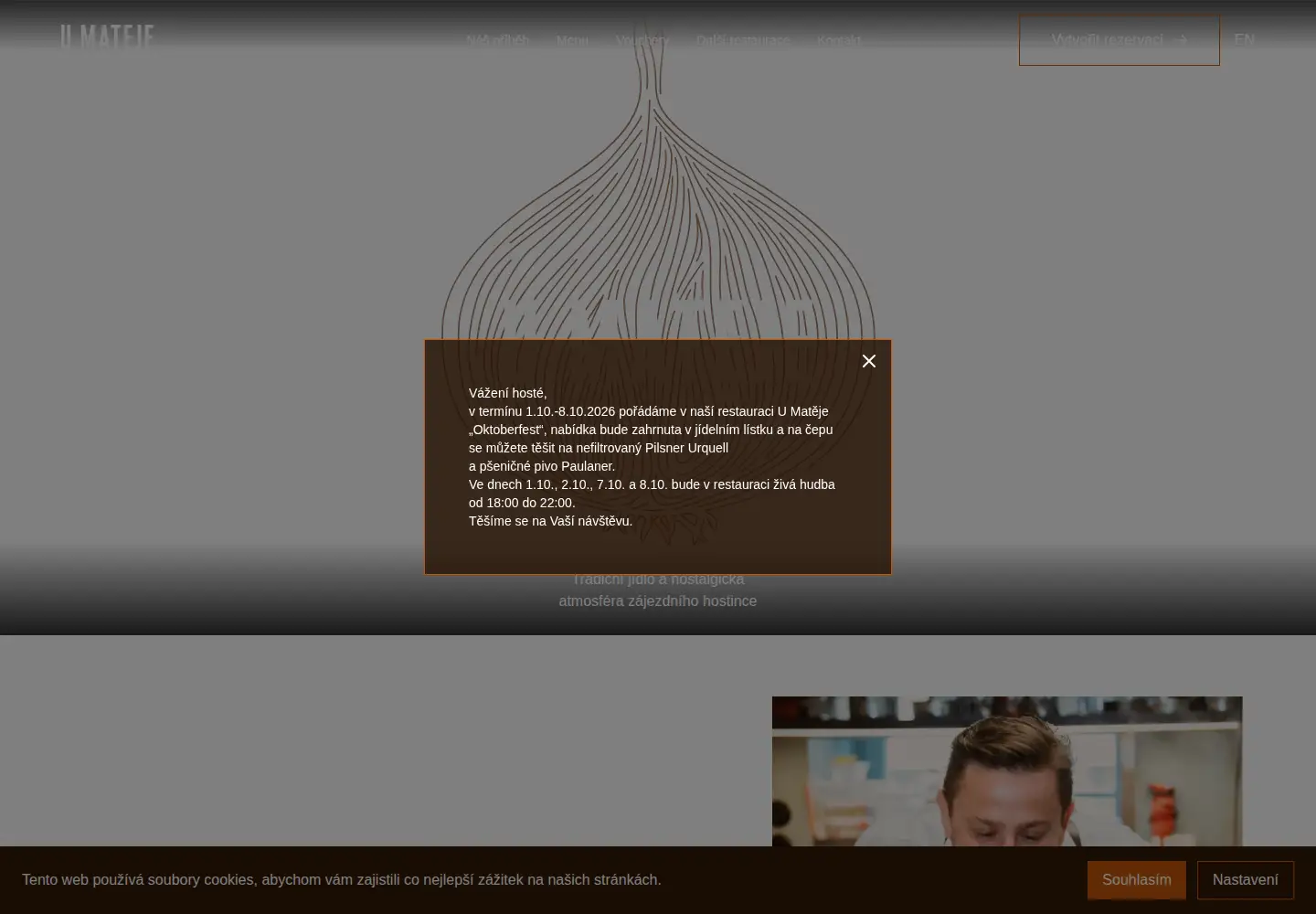The image size is (1316, 914).
Task: Click the 'a pšeničné pivo Paulaner.' line
Action: coord(542,466)
